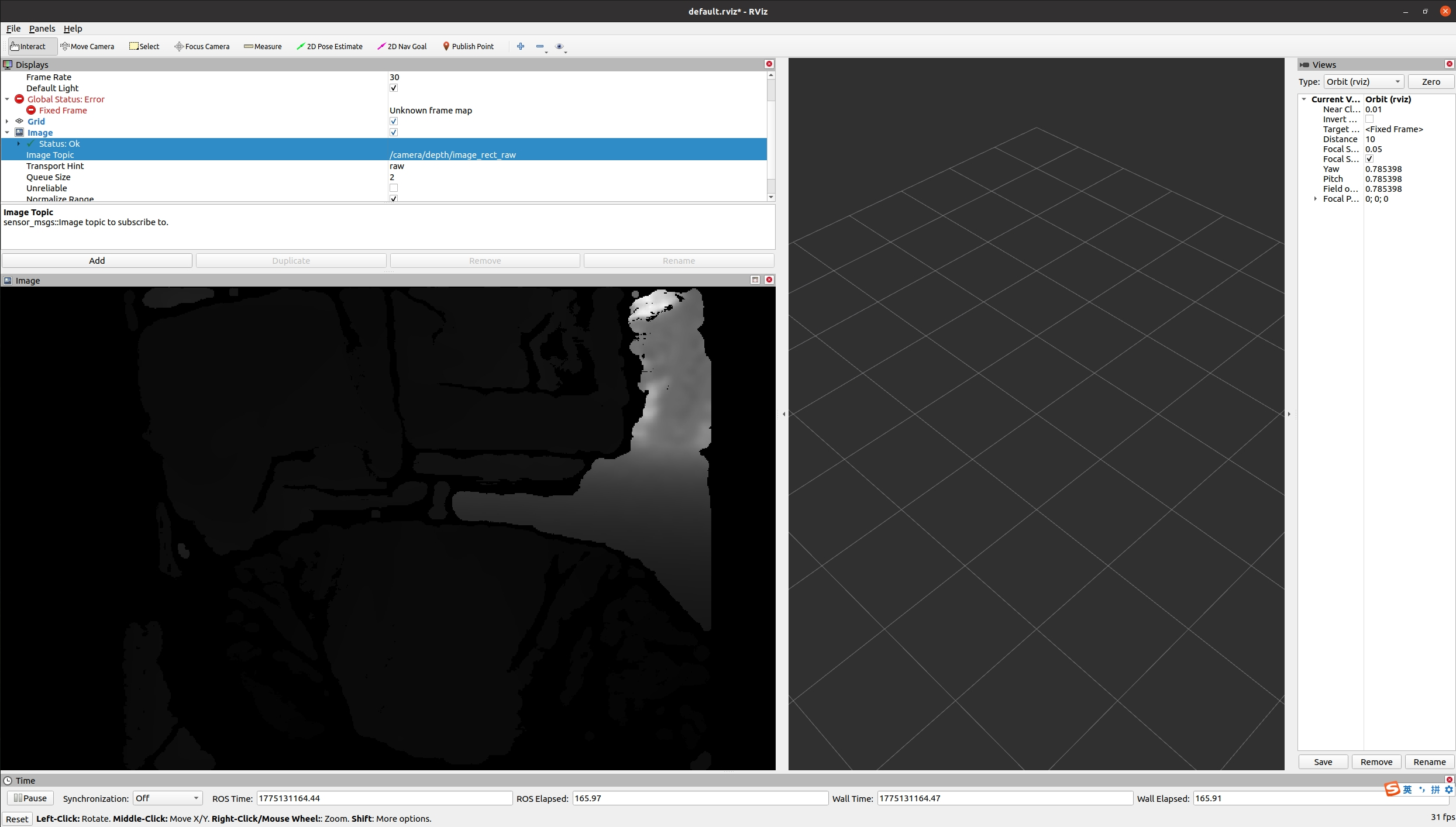Pause the time with Pause button
The image size is (1456, 827).
pyautogui.click(x=30, y=798)
